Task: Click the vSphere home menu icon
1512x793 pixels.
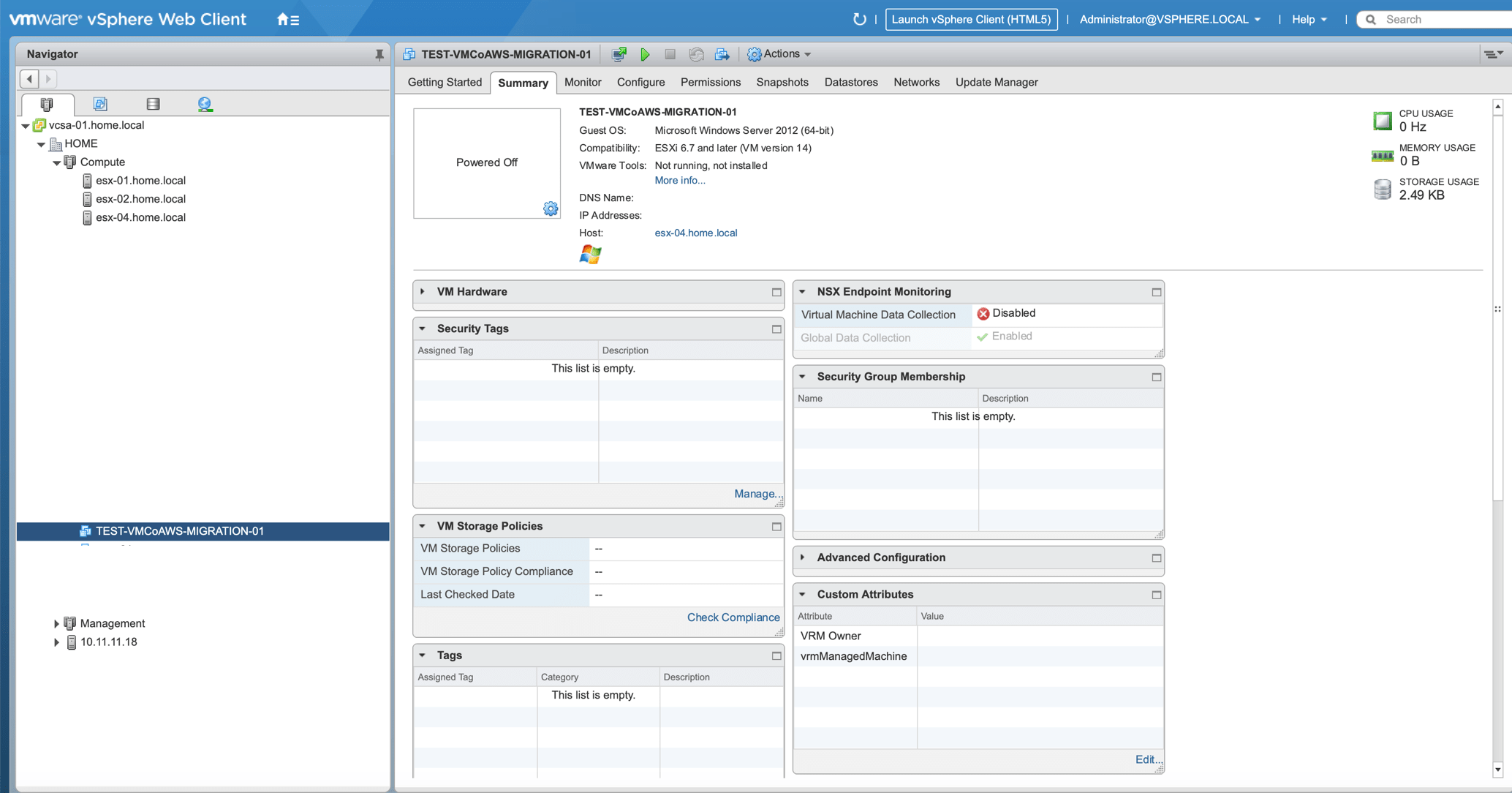Action: point(287,20)
